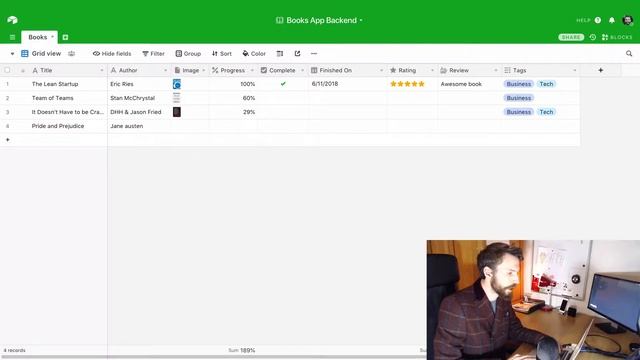
Task: Add a new record row
Action: pyautogui.click(x=7, y=140)
